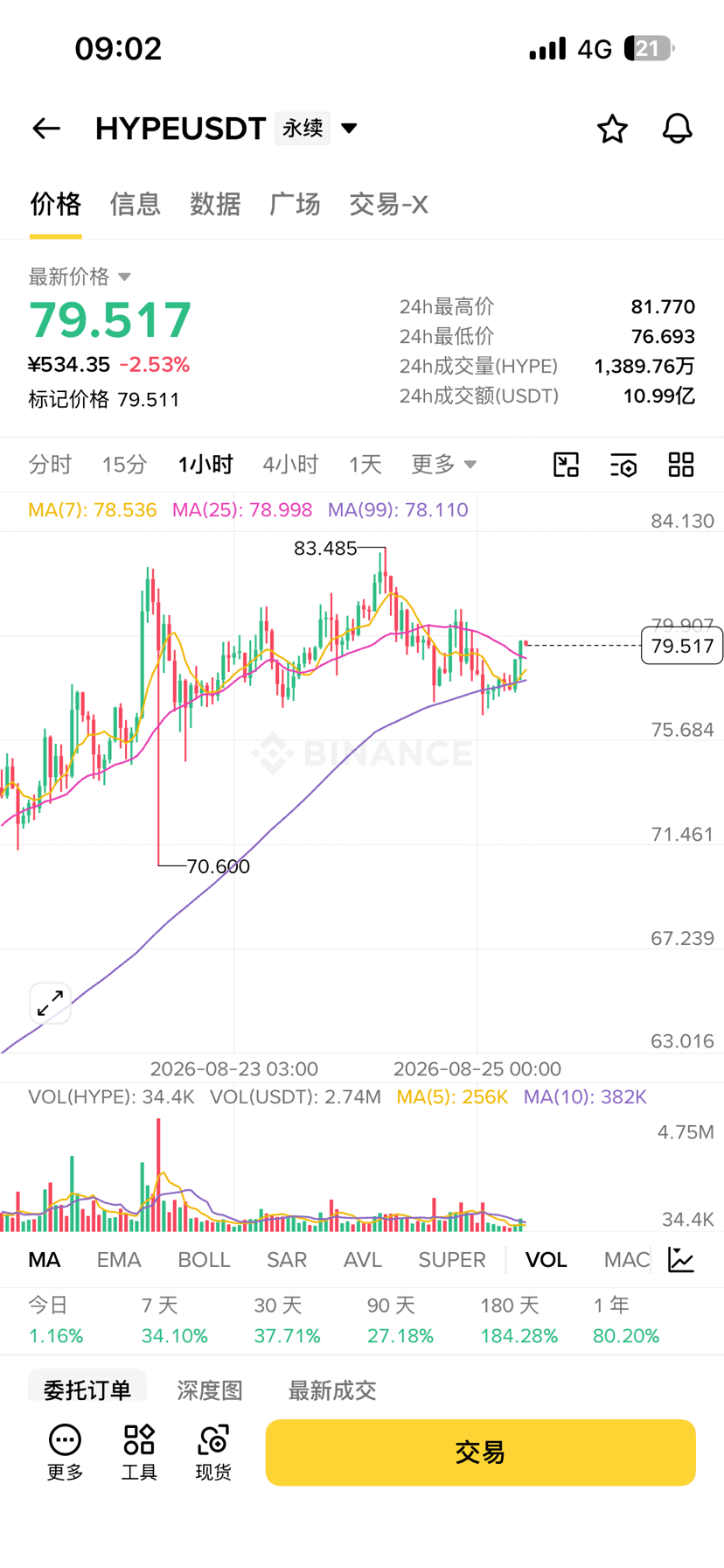724x1568 pixels.
Task: Open price alerts via bell icon
Action: tap(677, 129)
